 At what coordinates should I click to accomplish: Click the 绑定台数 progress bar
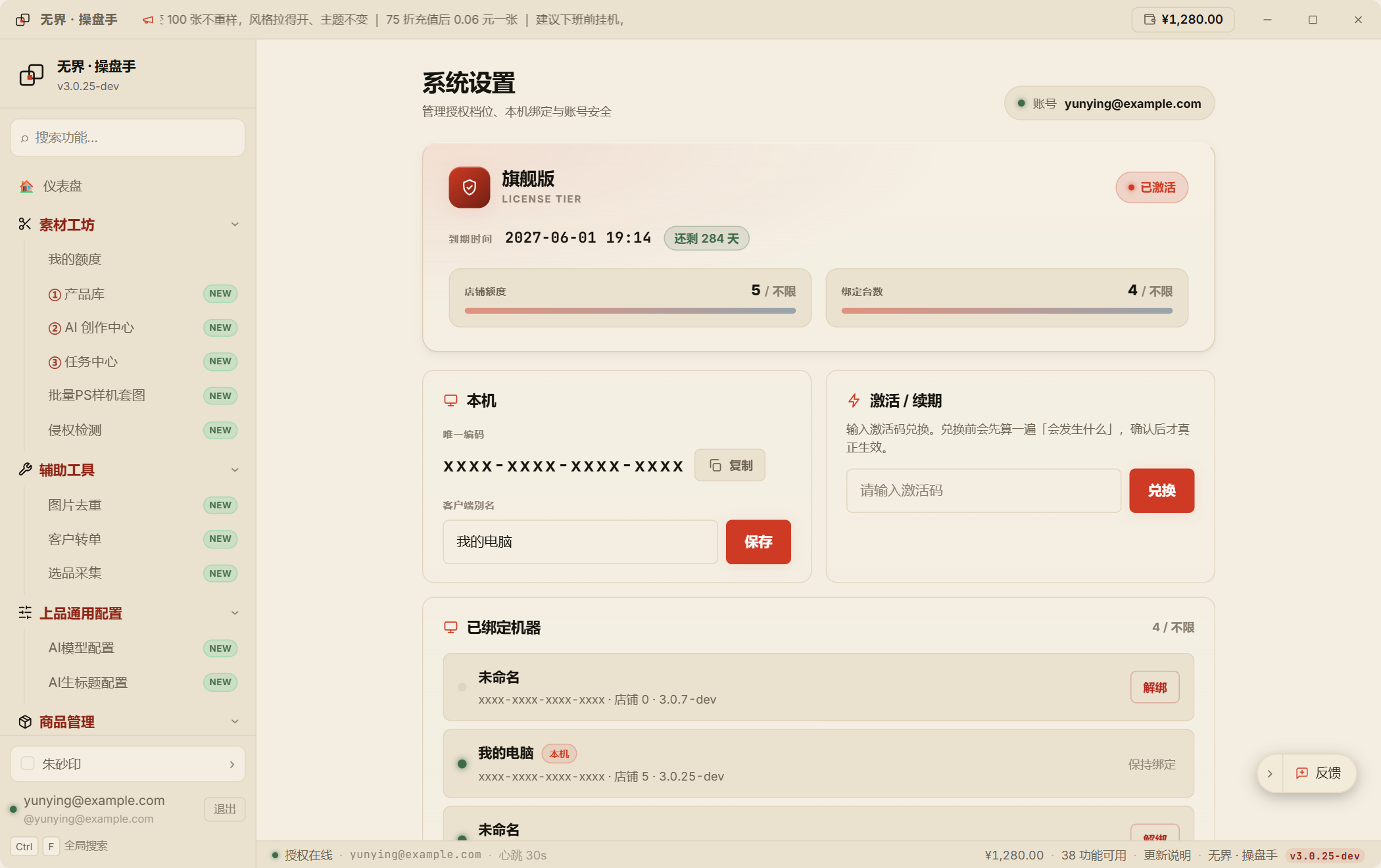(x=1007, y=310)
